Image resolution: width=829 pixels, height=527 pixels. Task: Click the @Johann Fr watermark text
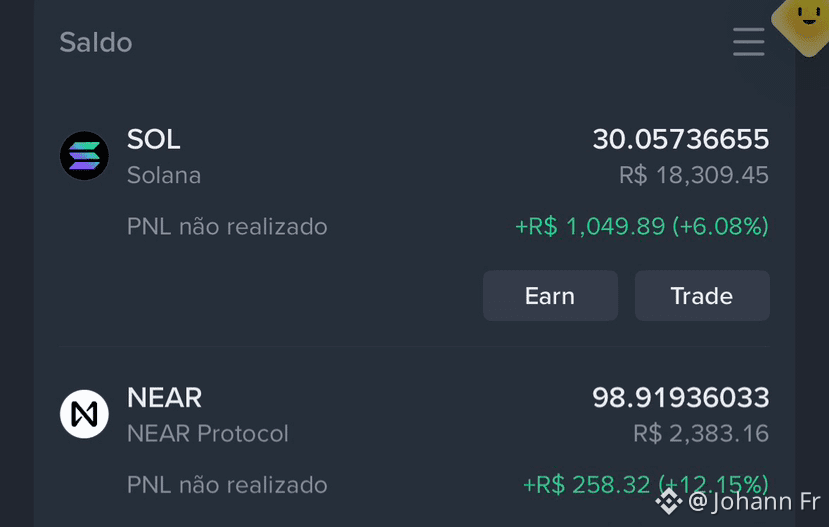[754, 502]
